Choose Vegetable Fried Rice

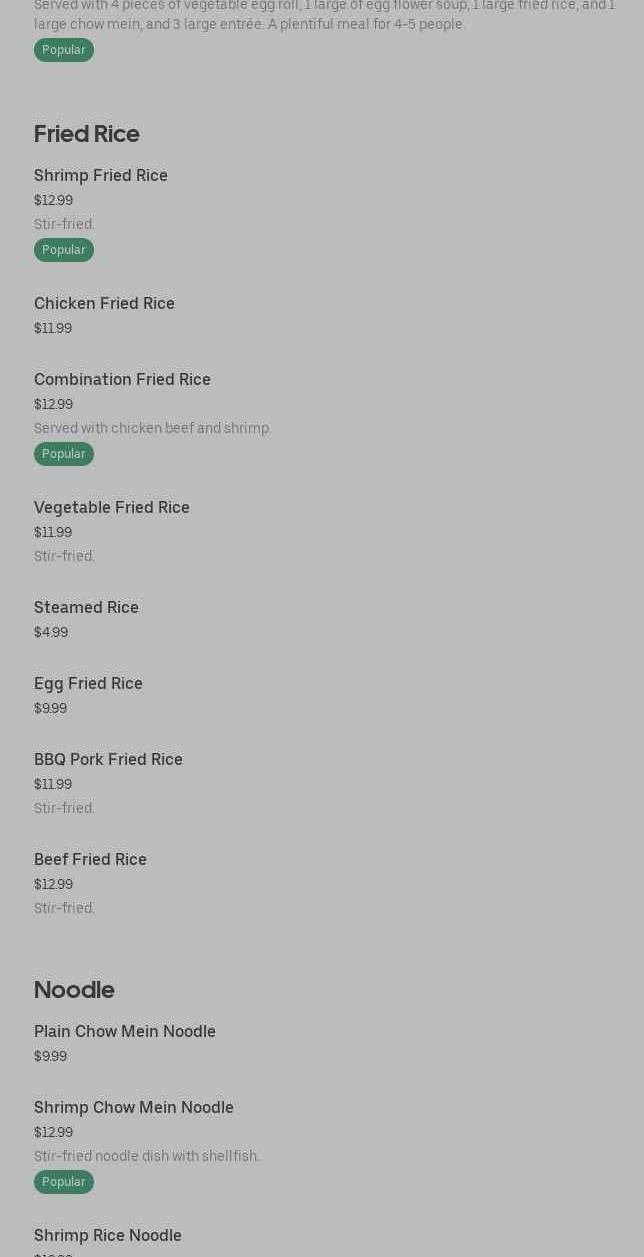coord(112,508)
